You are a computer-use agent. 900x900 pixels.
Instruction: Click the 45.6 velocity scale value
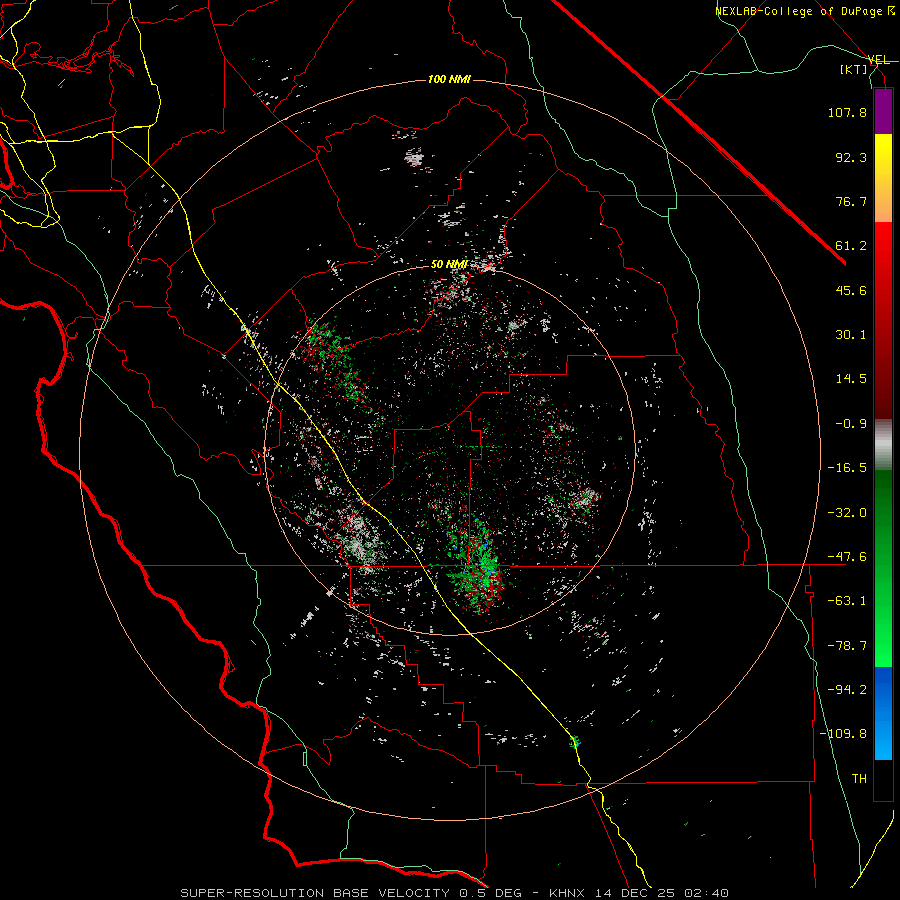[851, 290]
